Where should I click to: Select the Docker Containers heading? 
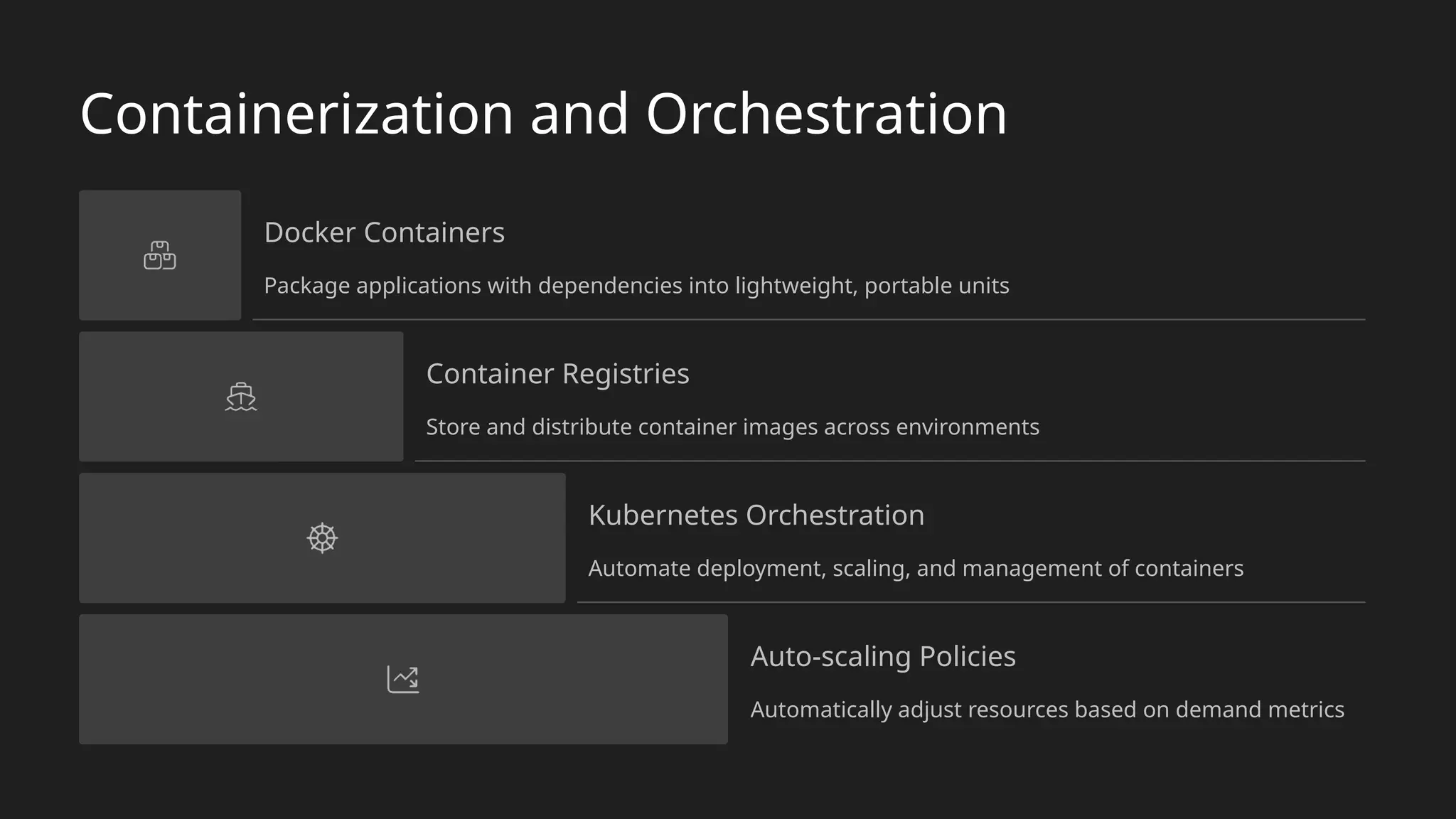[385, 232]
